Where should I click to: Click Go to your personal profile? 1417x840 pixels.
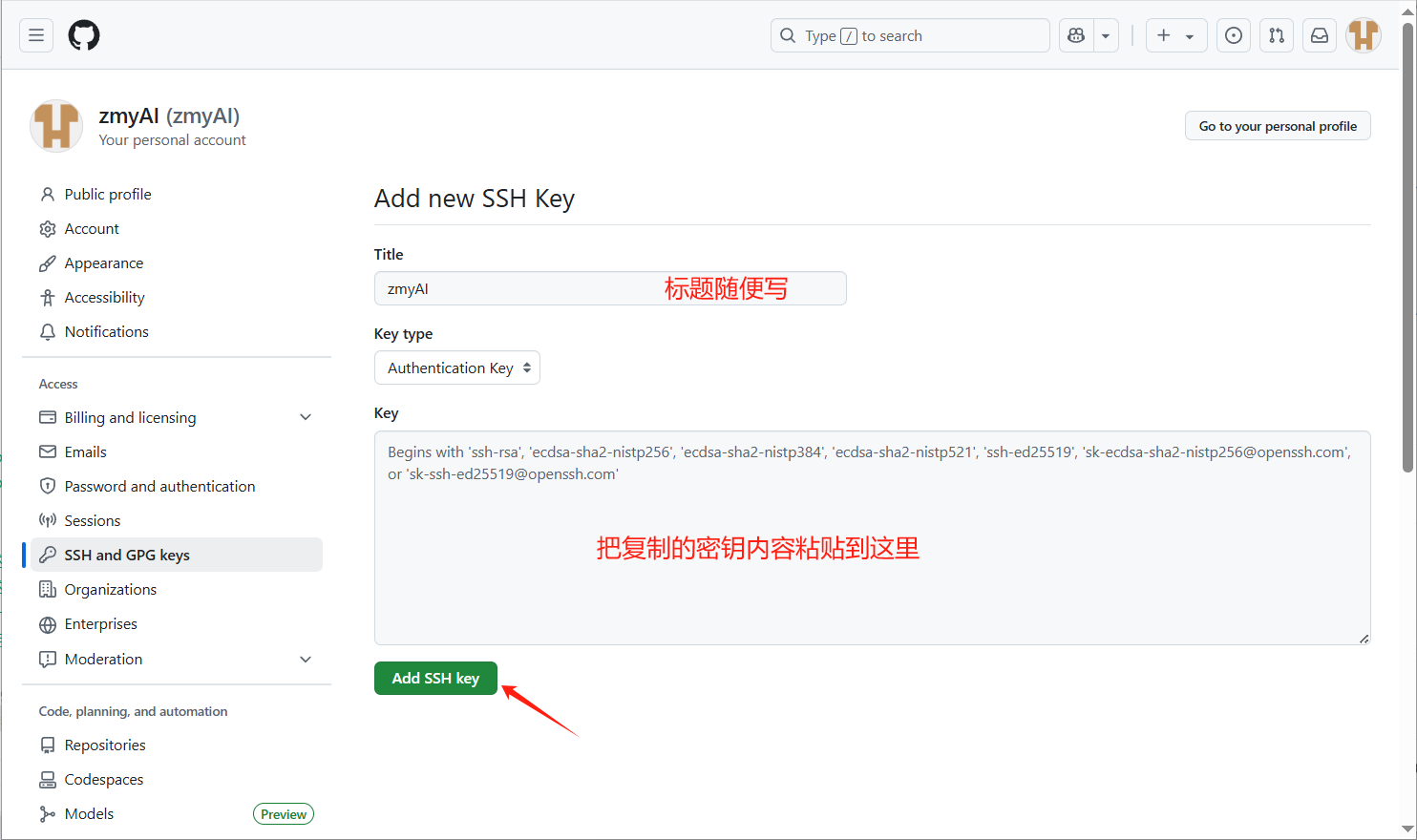point(1277,126)
